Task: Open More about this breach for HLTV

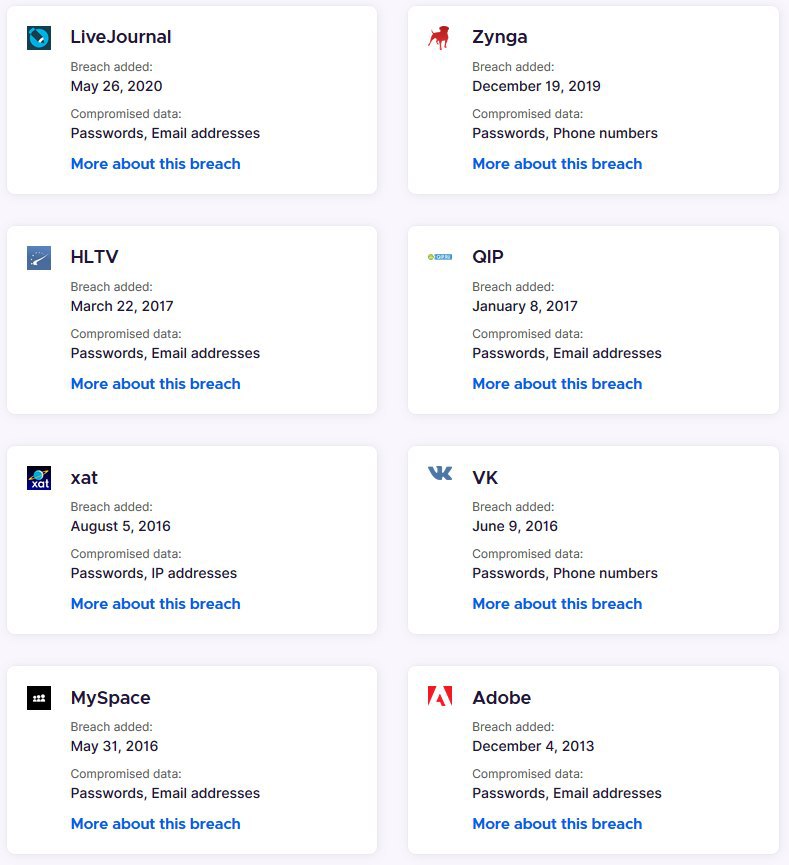Action: tap(156, 384)
